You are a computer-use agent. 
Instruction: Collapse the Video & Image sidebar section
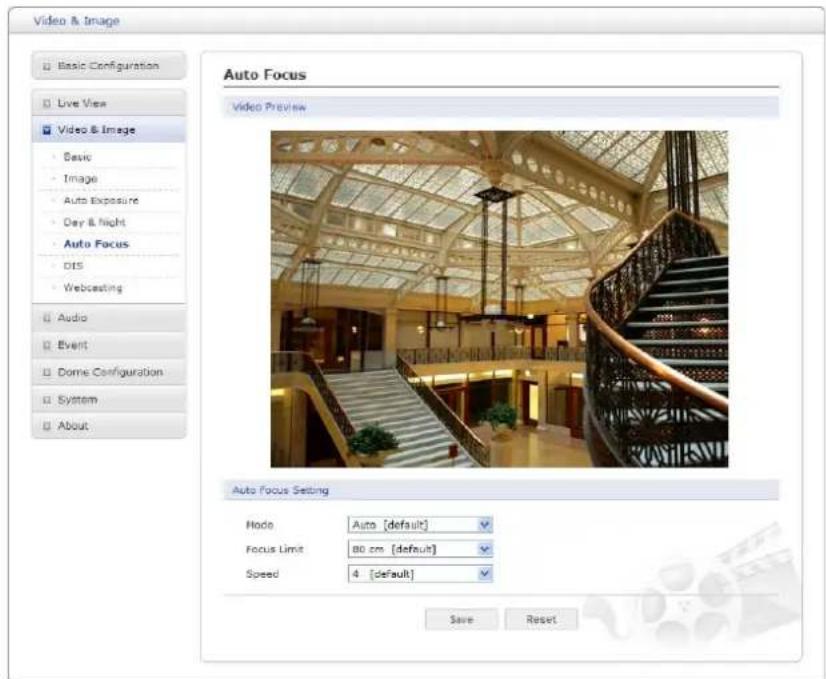[109, 130]
